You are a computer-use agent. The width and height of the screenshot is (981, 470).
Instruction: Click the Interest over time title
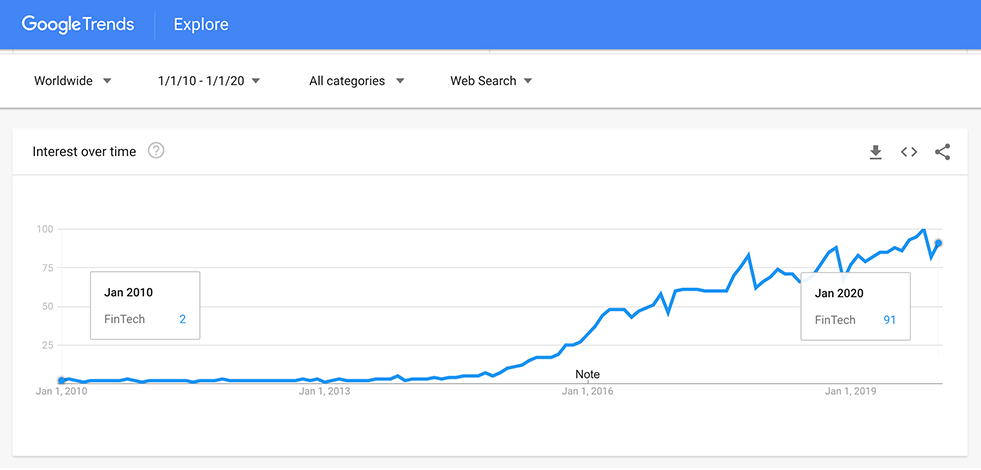click(x=84, y=151)
